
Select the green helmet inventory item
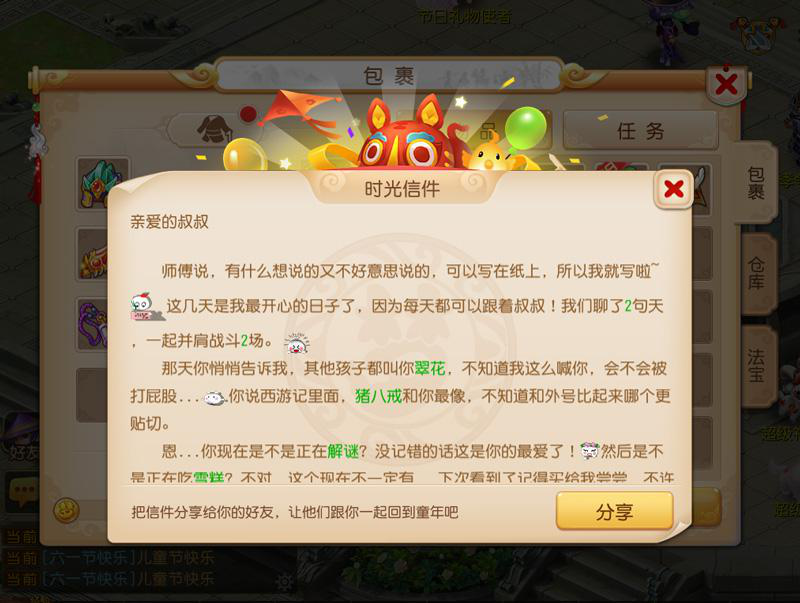pyautogui.click(x=101, y=184)
